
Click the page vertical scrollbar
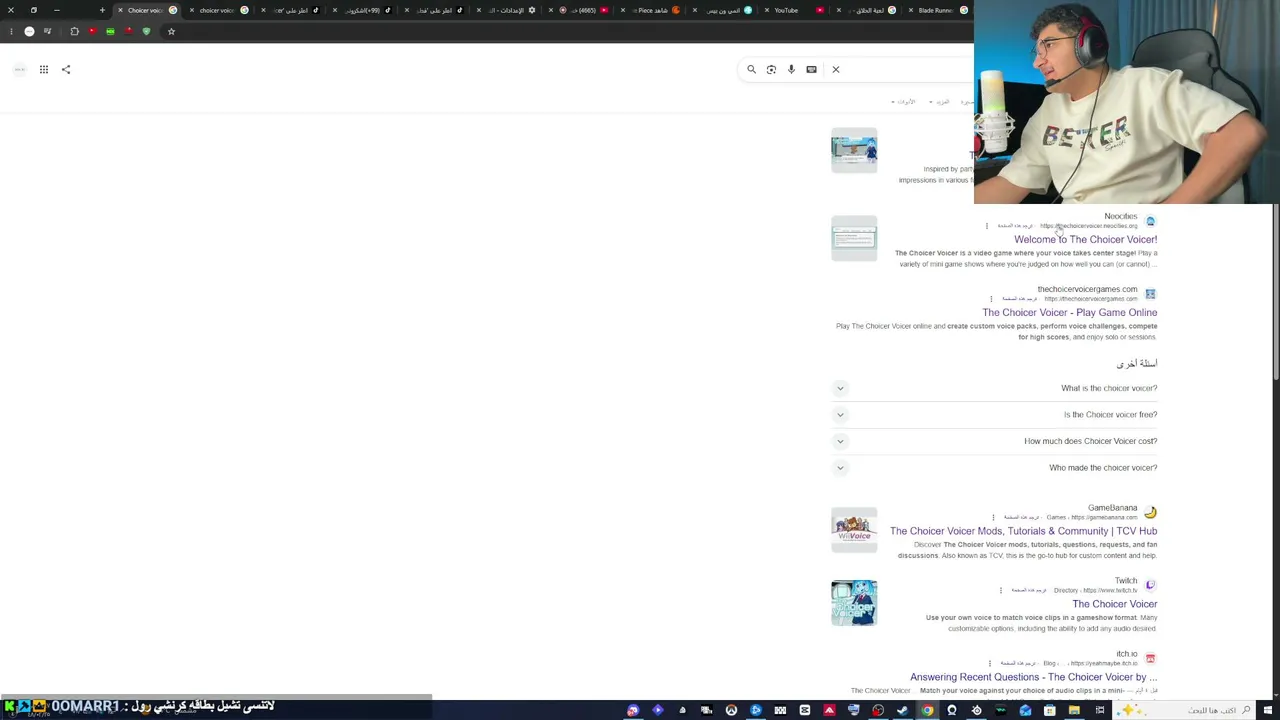(x=1276, y=290)
